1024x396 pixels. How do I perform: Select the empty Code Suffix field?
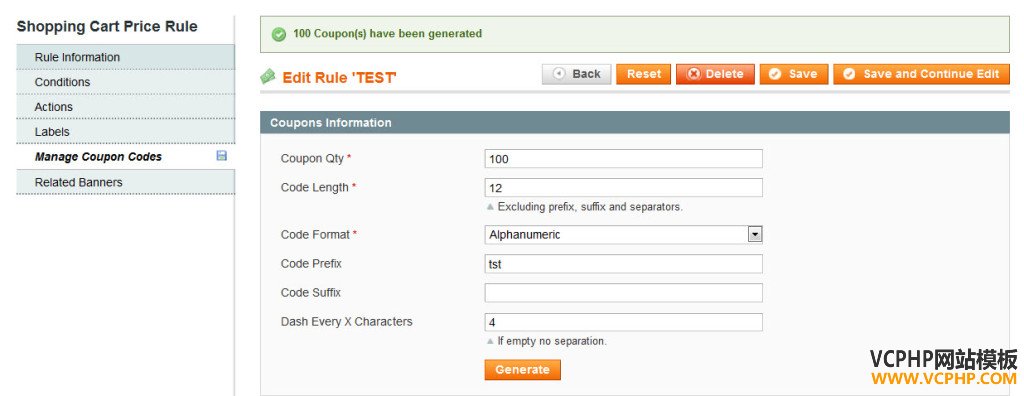coord(624,293)
